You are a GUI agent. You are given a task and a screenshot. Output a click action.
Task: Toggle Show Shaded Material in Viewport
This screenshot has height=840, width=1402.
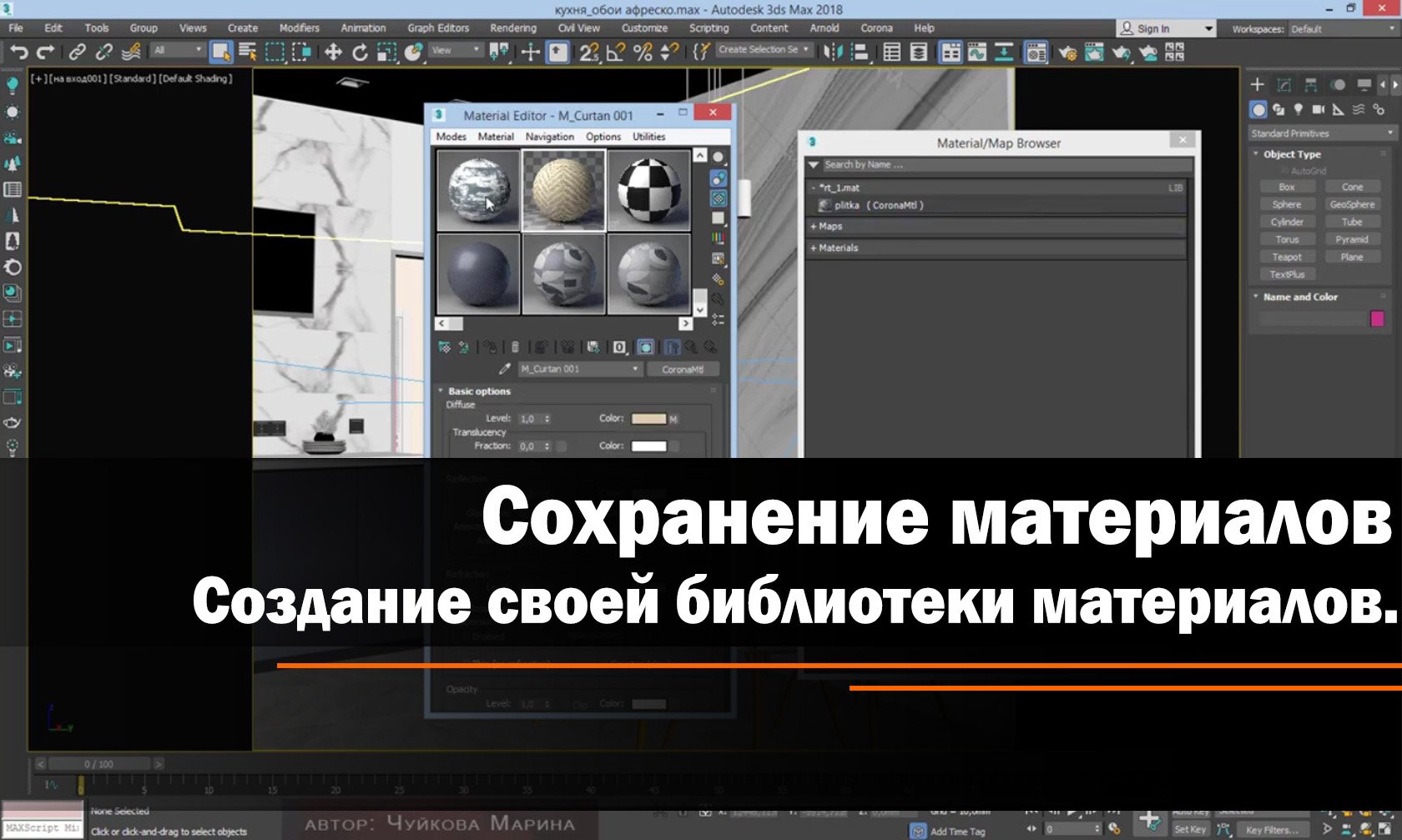[x=645, y=347]
